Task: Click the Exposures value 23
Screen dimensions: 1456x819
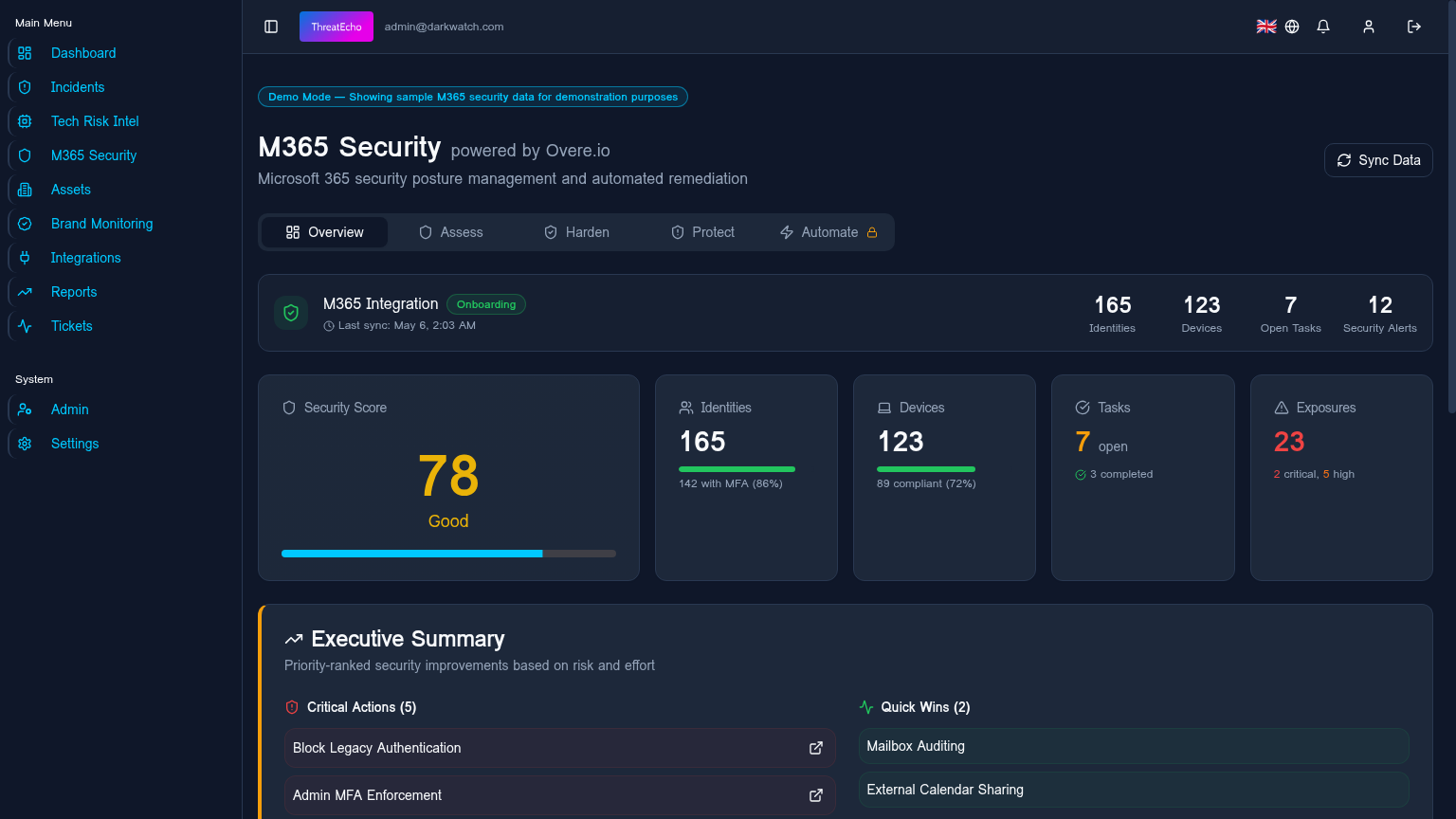Action: 1289,442
